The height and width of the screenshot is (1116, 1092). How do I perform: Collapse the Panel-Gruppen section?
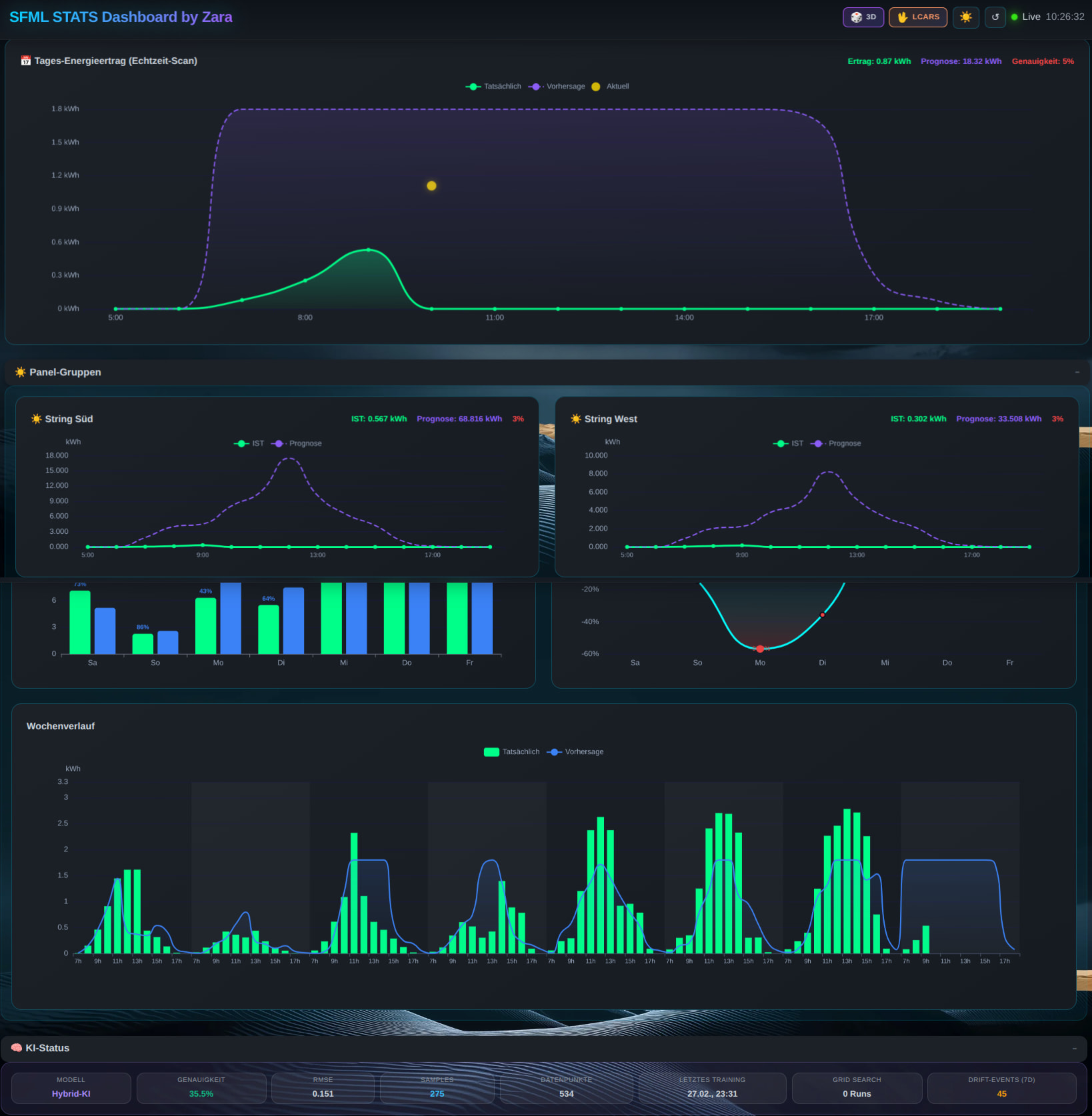pyautogui.click(x=1077, y=372)
